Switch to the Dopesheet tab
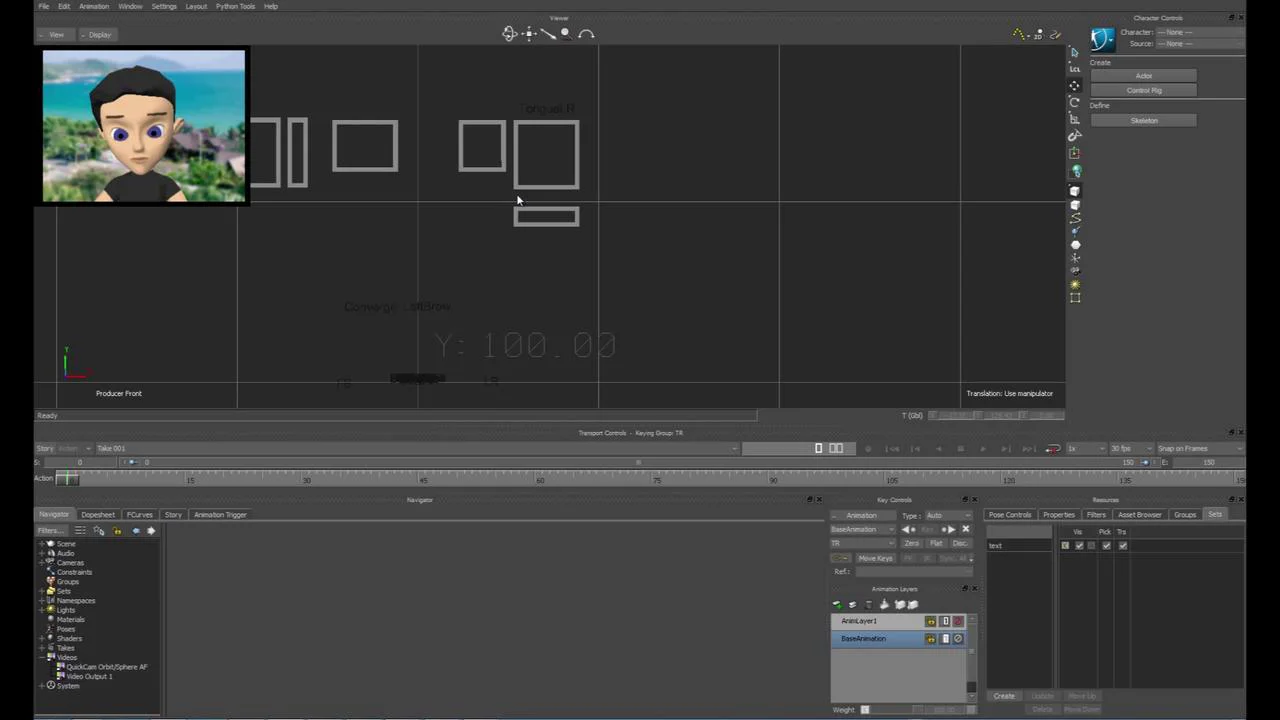The width and height of the screenshot is (1280, 720). tap(98, 515)
